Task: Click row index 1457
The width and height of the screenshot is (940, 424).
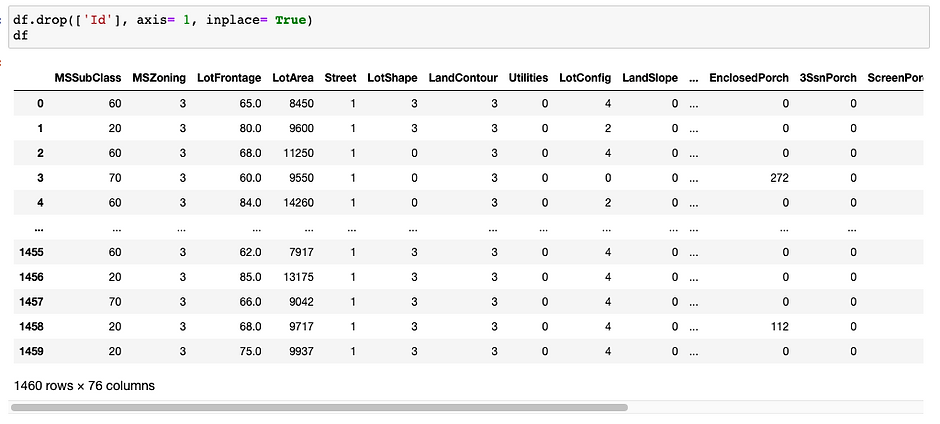Action: (x=31, y=302)
